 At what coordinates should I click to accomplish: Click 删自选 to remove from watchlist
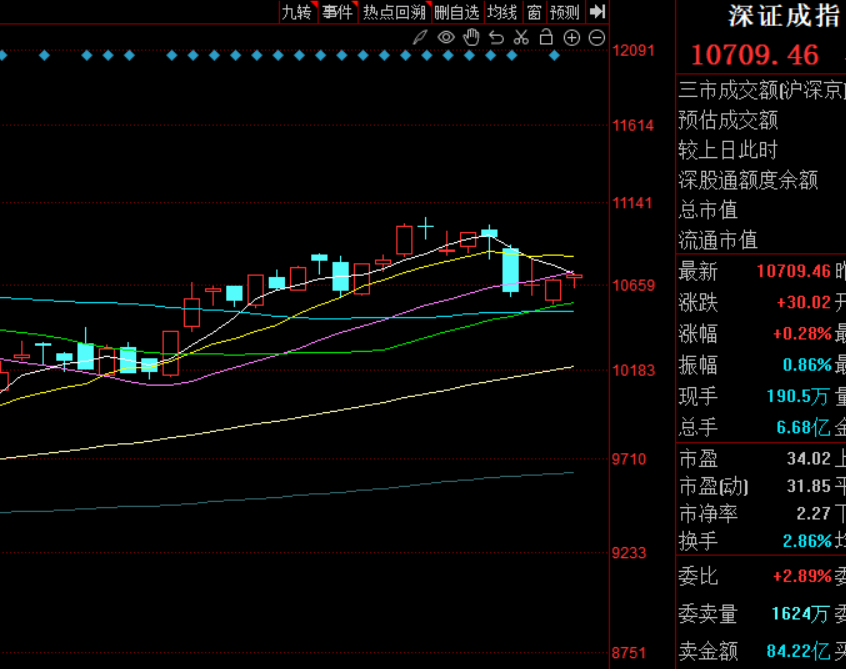(457, 12)
